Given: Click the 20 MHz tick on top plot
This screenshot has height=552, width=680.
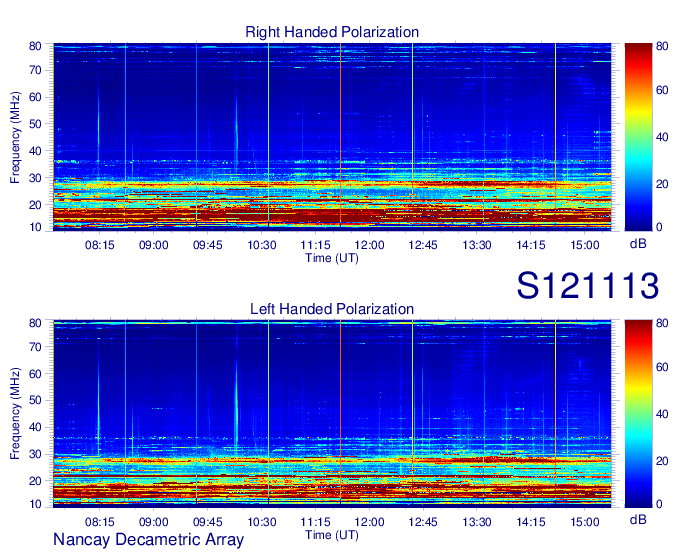Looking at the screenshot, I should click(35, 205).
